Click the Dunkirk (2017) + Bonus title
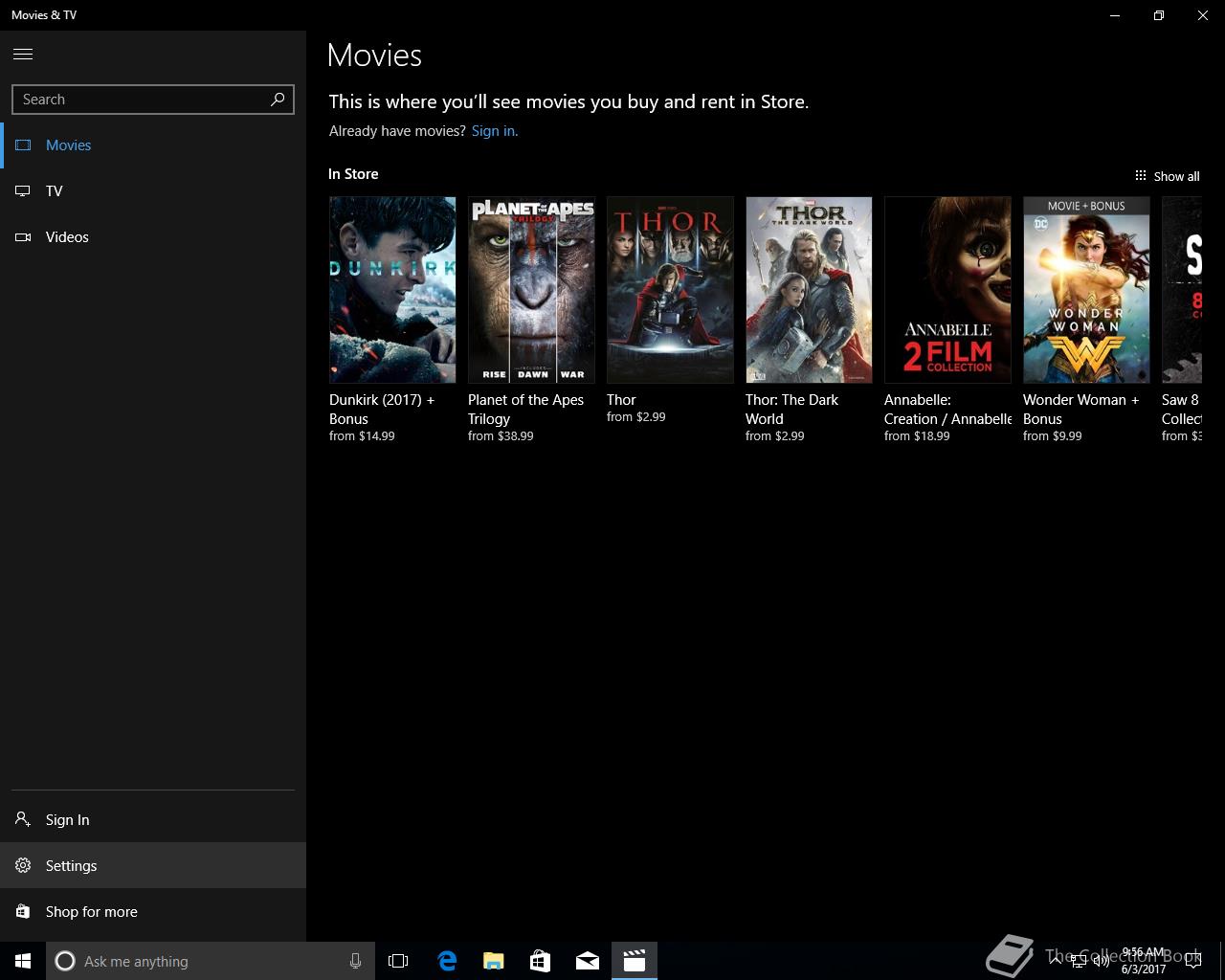This screenshot has height=980, width=1225. pyautogui.click(x=382, y=409)
